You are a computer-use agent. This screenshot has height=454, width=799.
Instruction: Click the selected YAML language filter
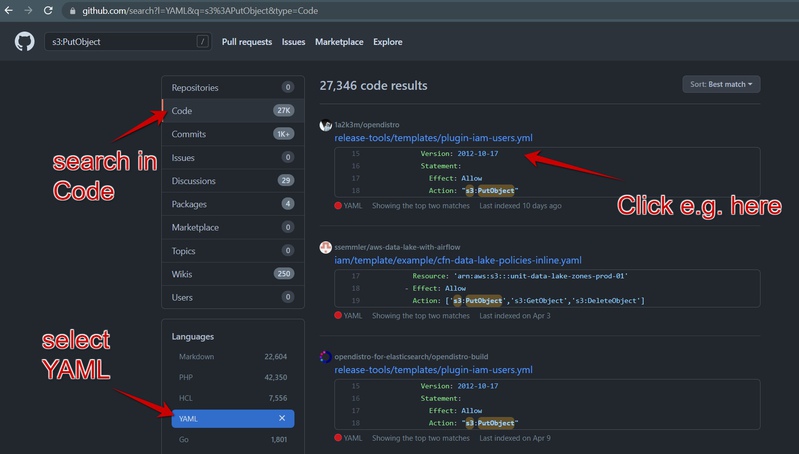(x=233, y=418)
